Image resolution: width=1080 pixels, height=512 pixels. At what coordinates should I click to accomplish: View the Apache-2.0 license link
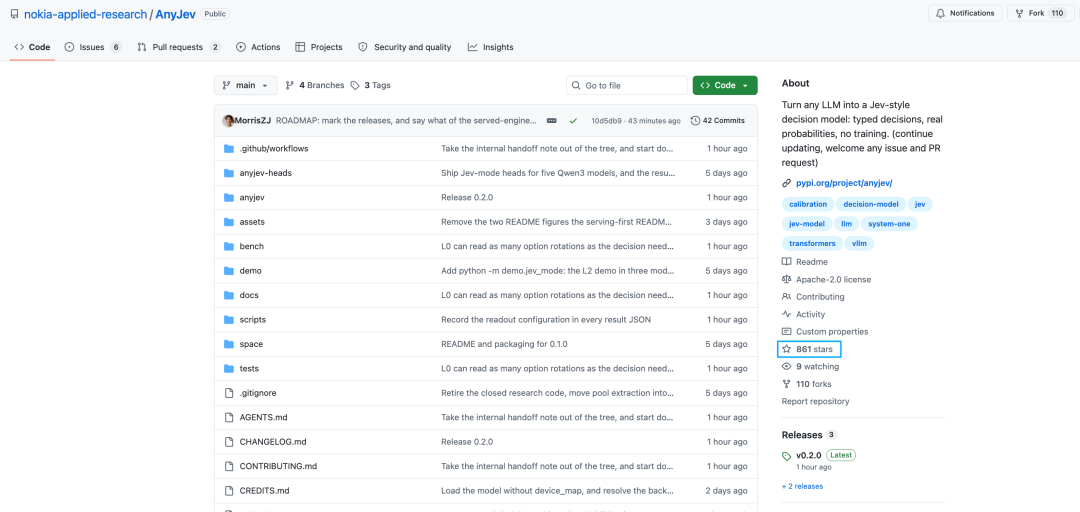click(826, 280)
